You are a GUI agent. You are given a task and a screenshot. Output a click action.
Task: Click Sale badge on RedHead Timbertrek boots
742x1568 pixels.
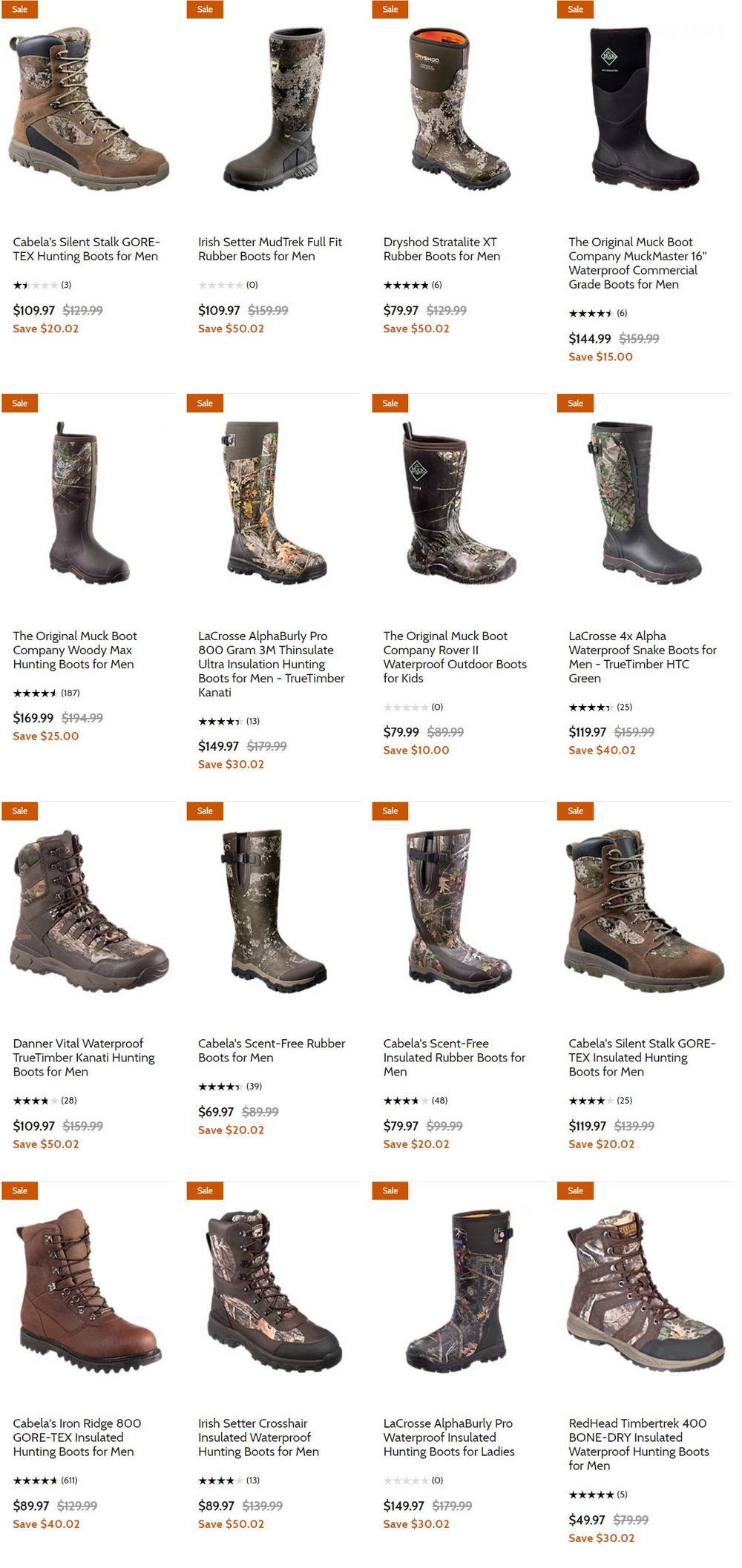[576, 1190]
